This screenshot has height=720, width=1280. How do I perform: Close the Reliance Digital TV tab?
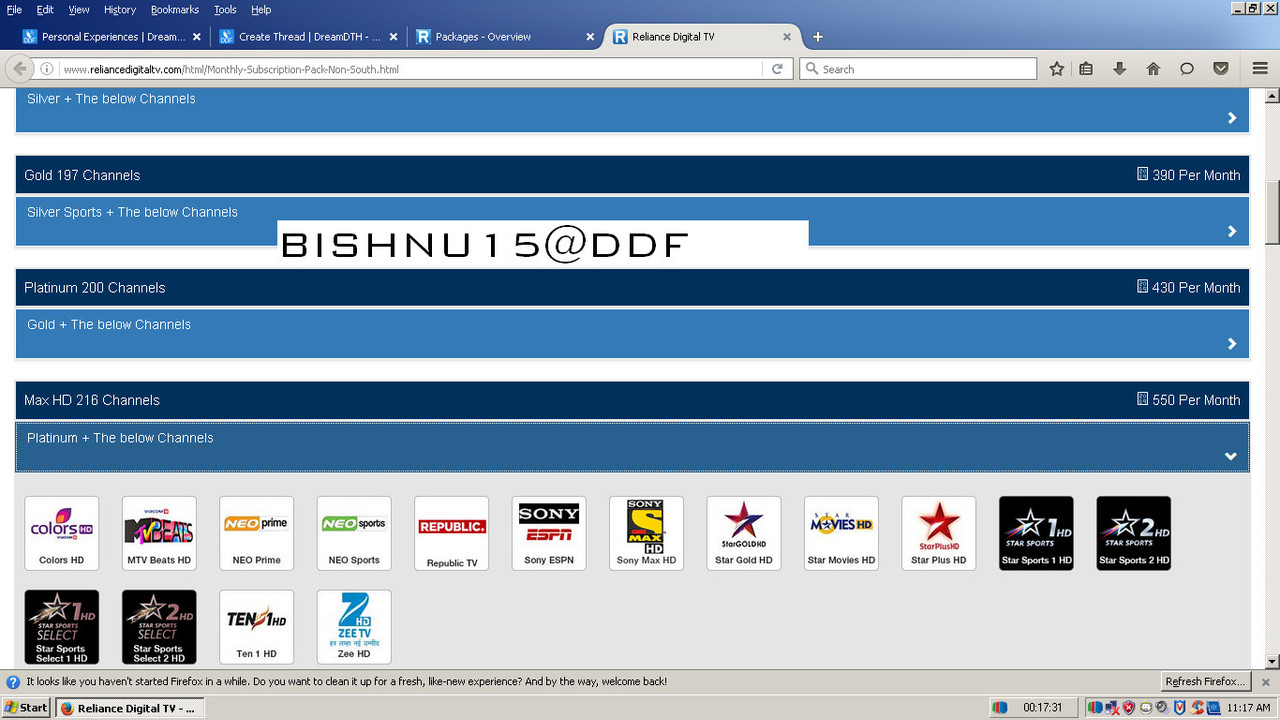click(x=787, y=37)
